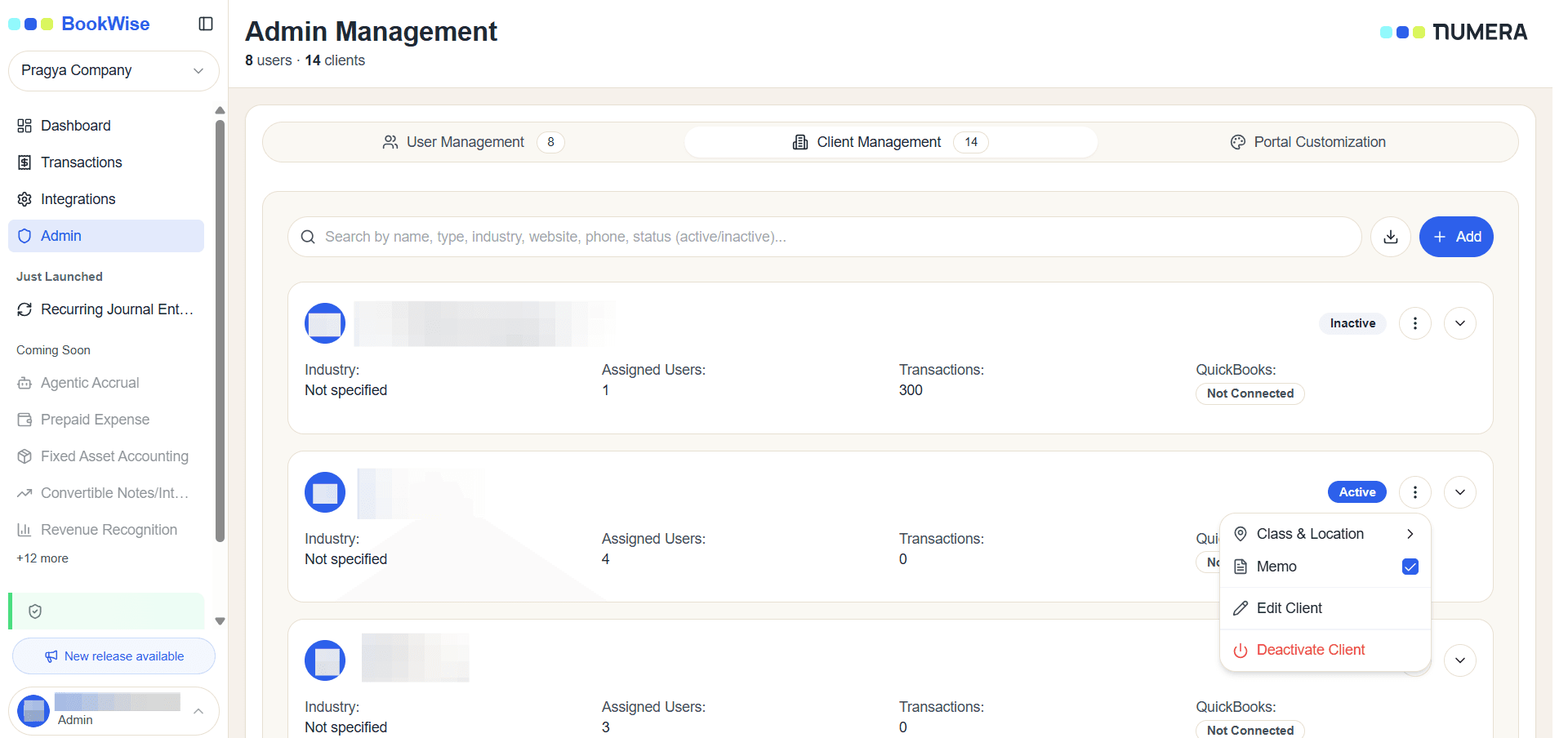Viewport: 1568px width, 738px height.
Task: Click the shield status banner icon
Action: tap(35, 611)
